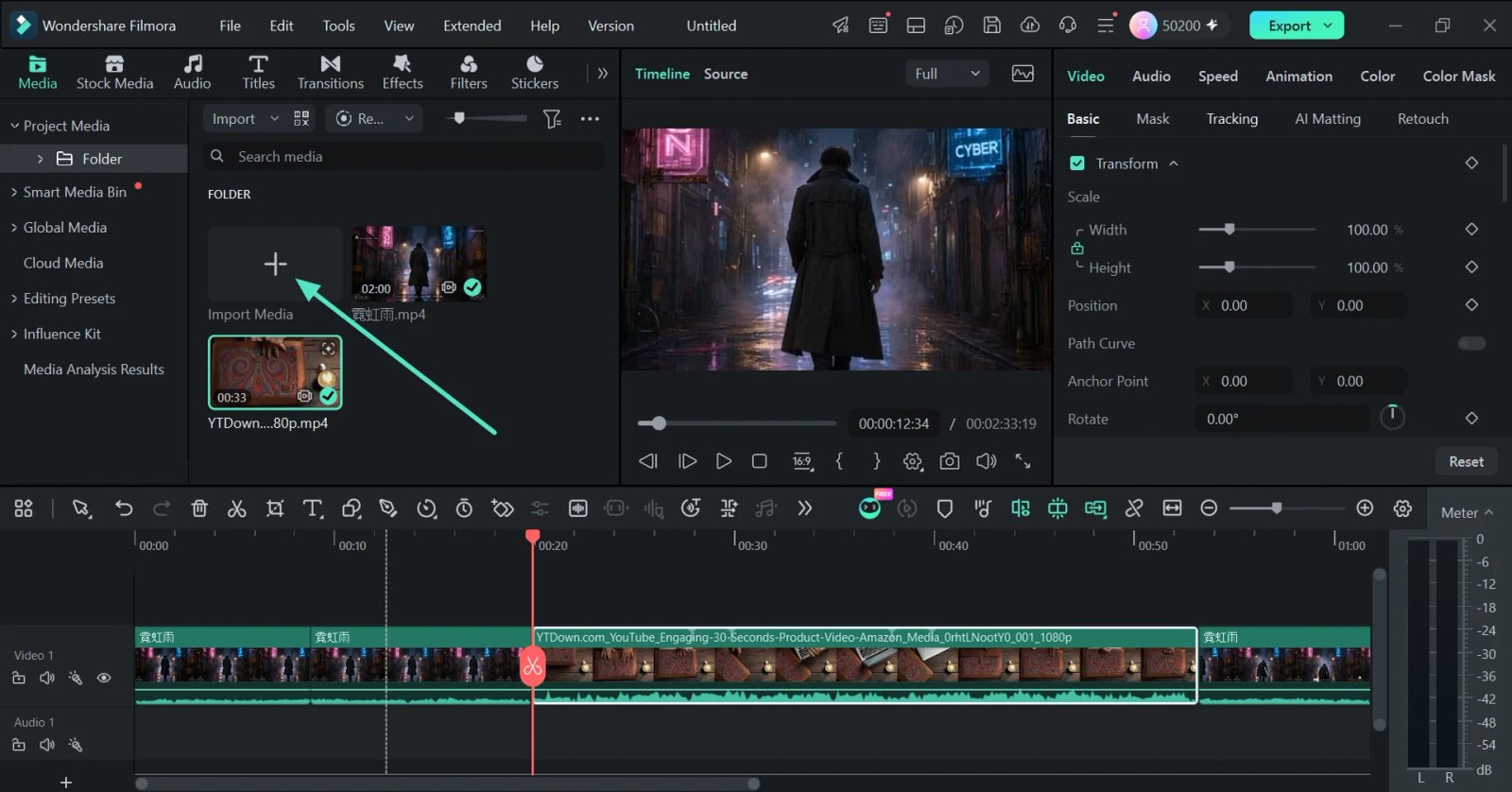Open the Titles panel
Viewport: 1512px width, 792px height.
point(258,73)
